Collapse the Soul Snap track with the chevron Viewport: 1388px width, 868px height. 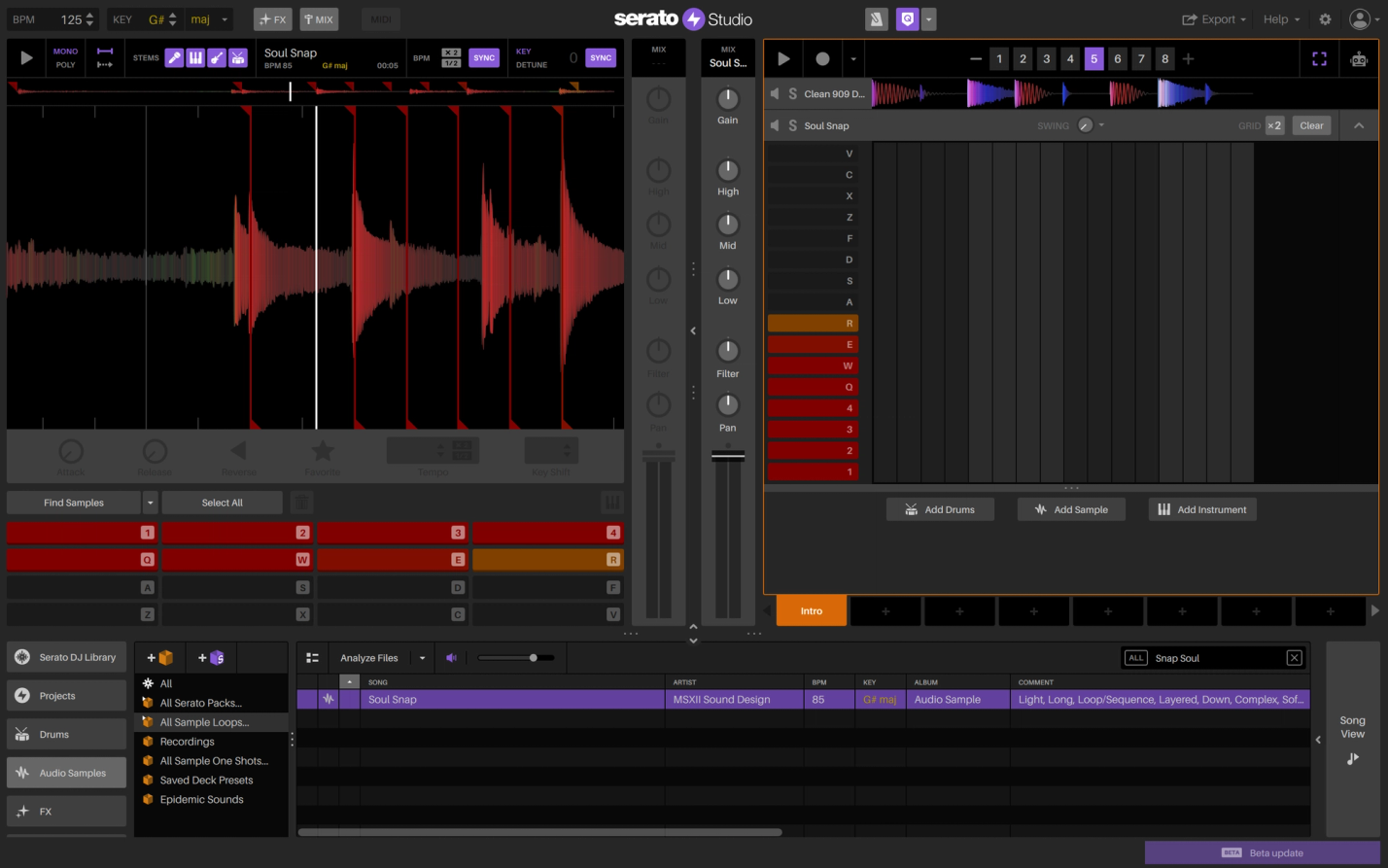click(1359, 125)
